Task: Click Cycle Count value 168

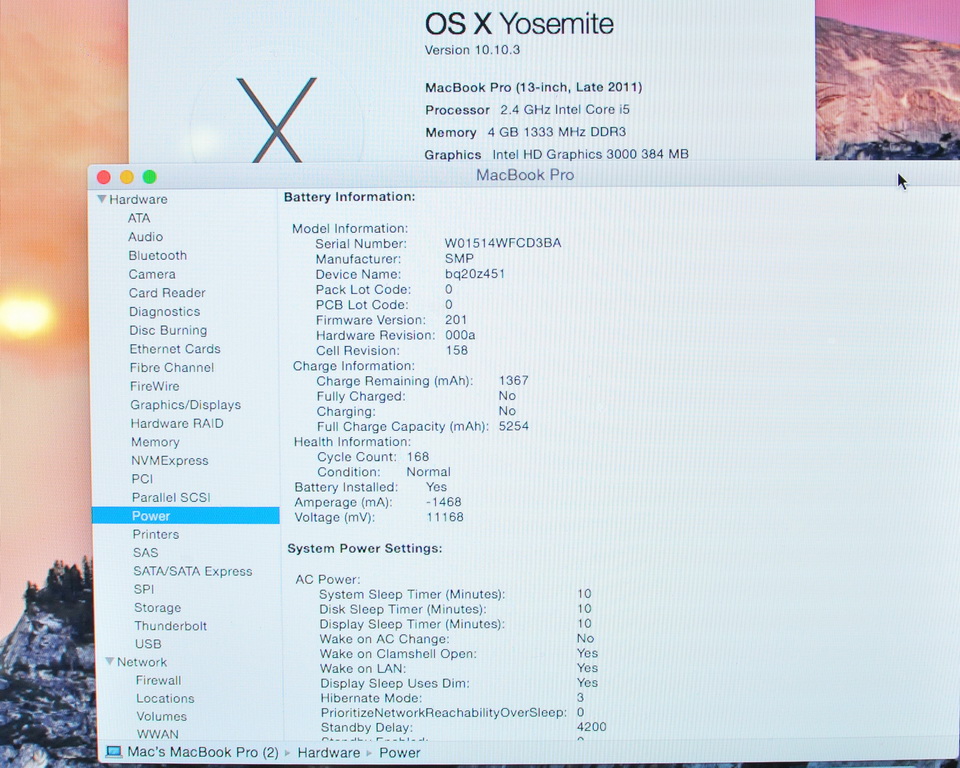Action: [418, 457]
